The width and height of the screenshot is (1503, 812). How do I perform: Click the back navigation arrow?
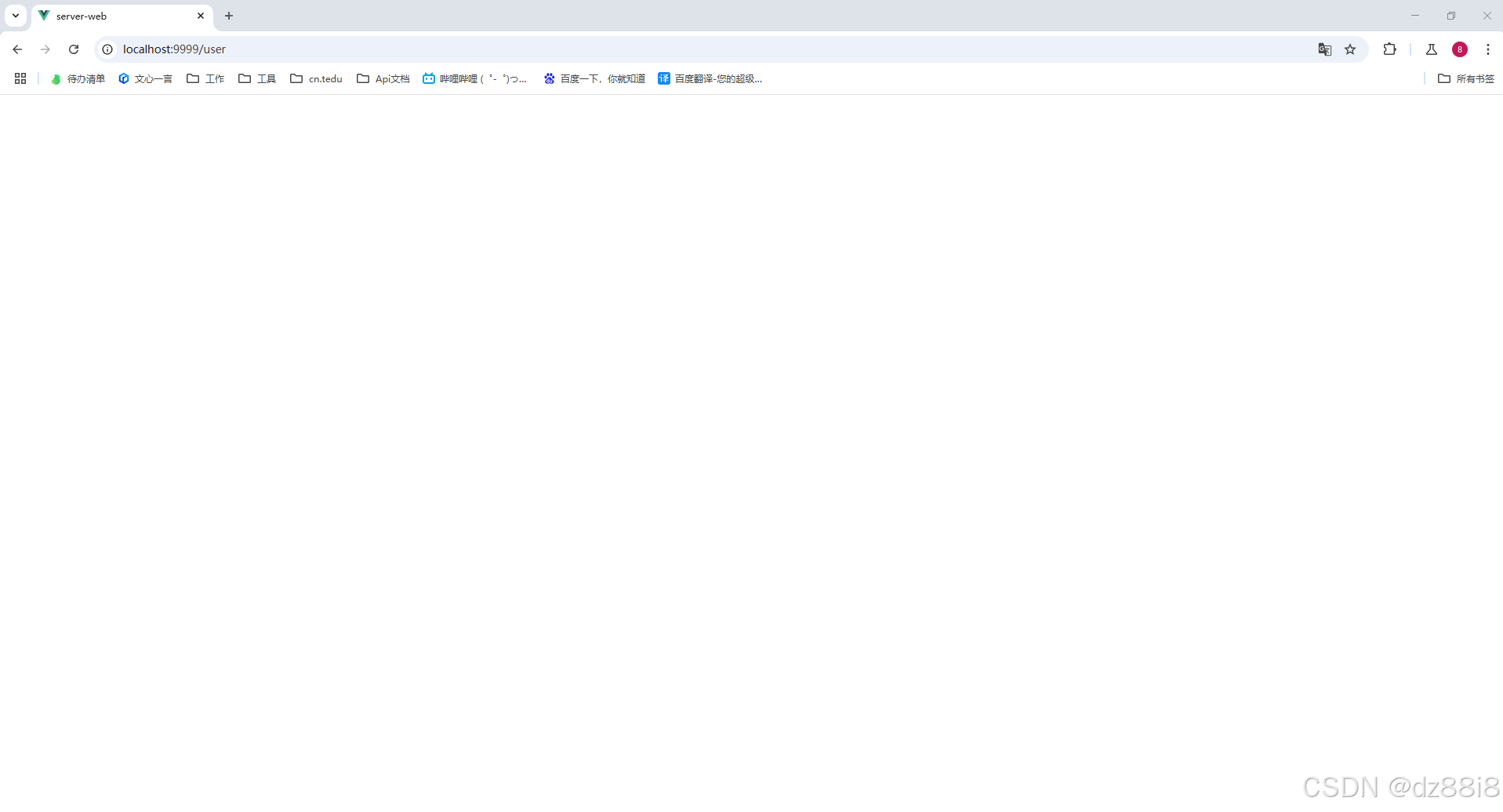[x=17, y=49]
